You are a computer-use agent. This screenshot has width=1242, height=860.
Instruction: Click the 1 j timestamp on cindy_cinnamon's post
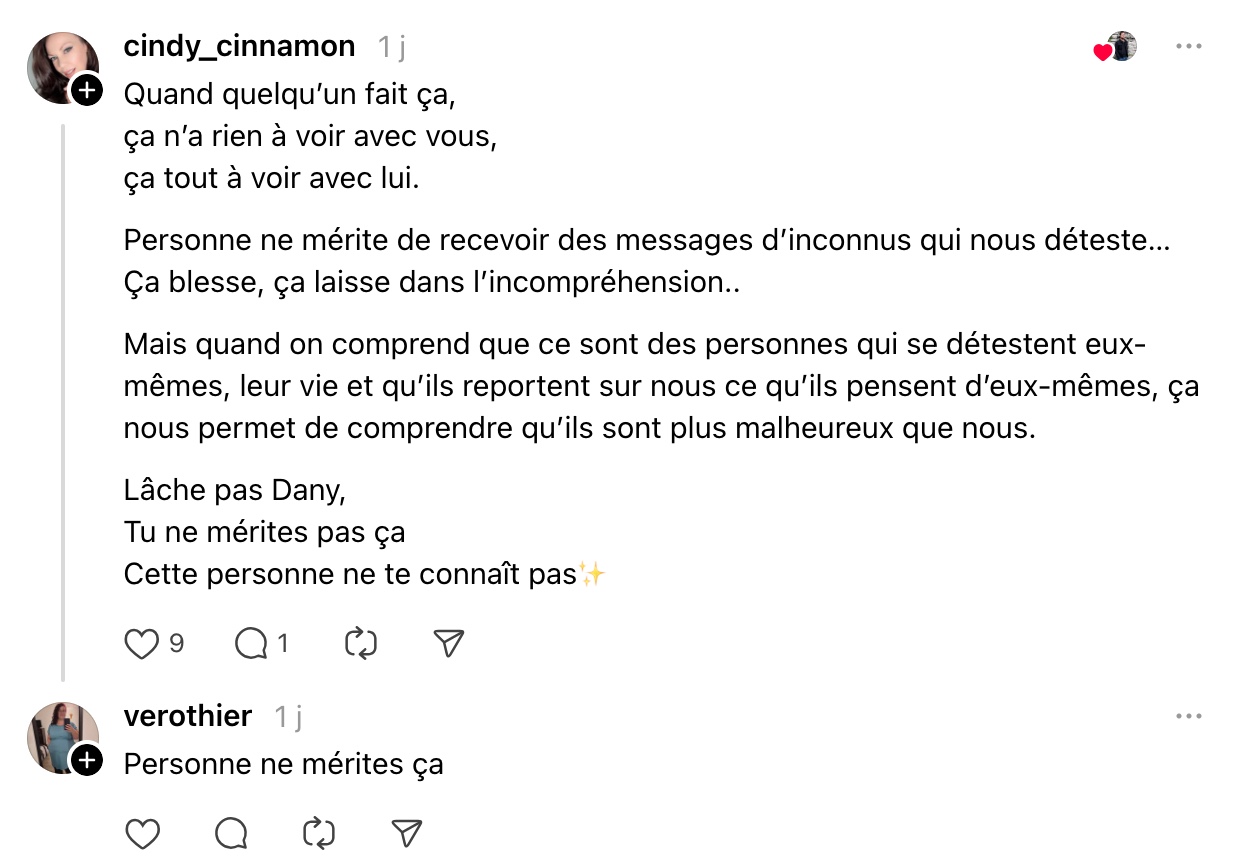click(391, 47)
